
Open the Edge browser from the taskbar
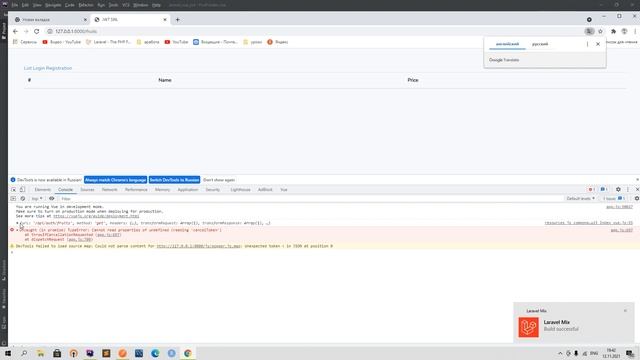(x=155, y=353)
